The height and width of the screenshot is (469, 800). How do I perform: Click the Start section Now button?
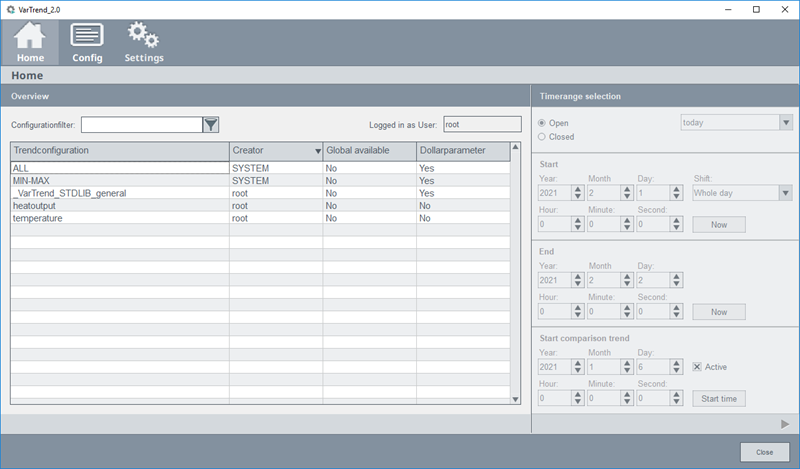718,225
